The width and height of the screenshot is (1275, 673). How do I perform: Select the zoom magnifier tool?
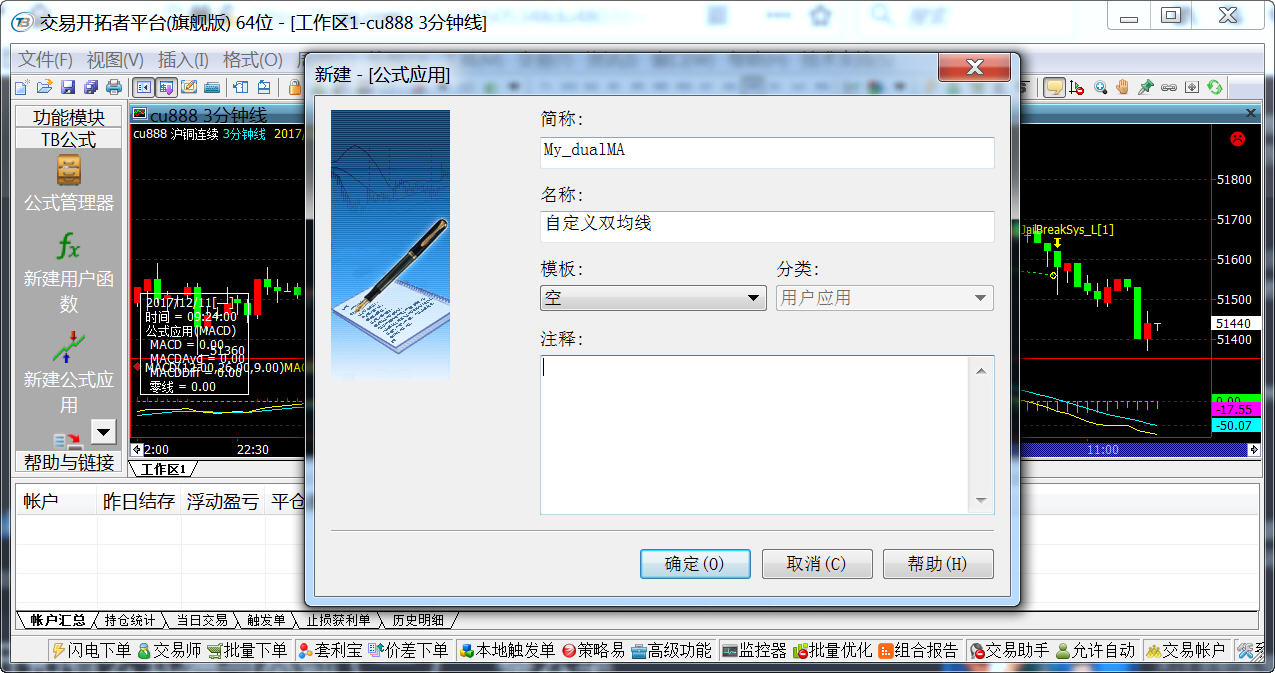(1100, 87)
